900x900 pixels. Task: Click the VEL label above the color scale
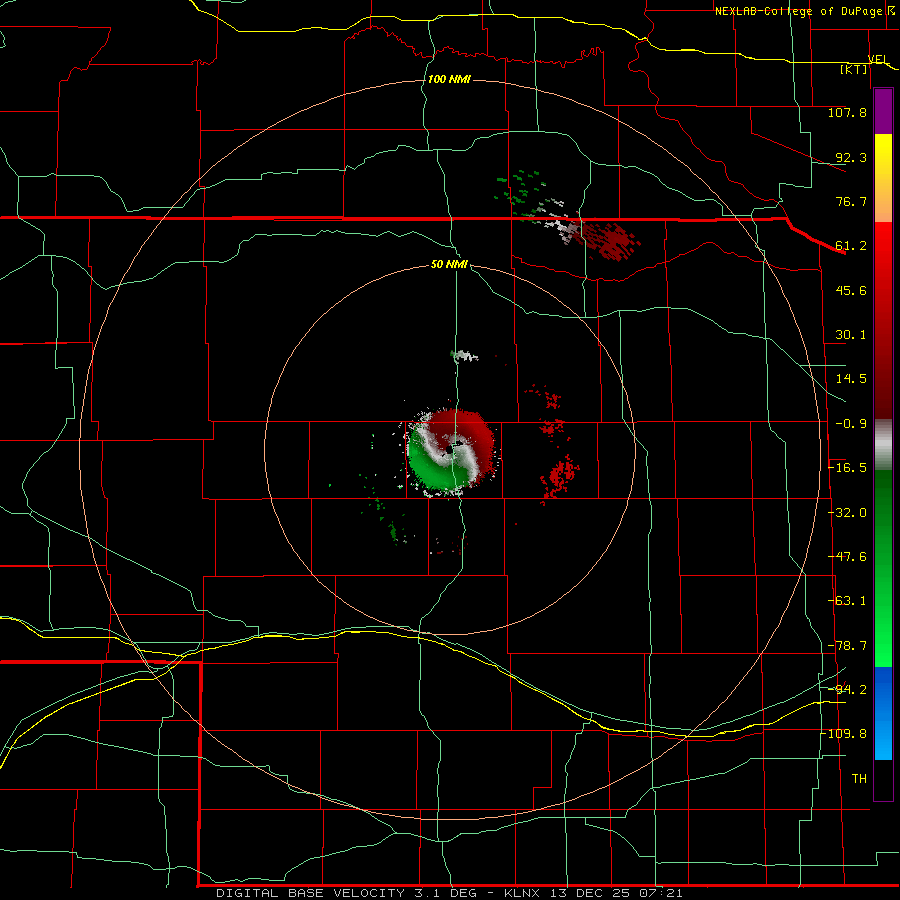tap(878, 59)
